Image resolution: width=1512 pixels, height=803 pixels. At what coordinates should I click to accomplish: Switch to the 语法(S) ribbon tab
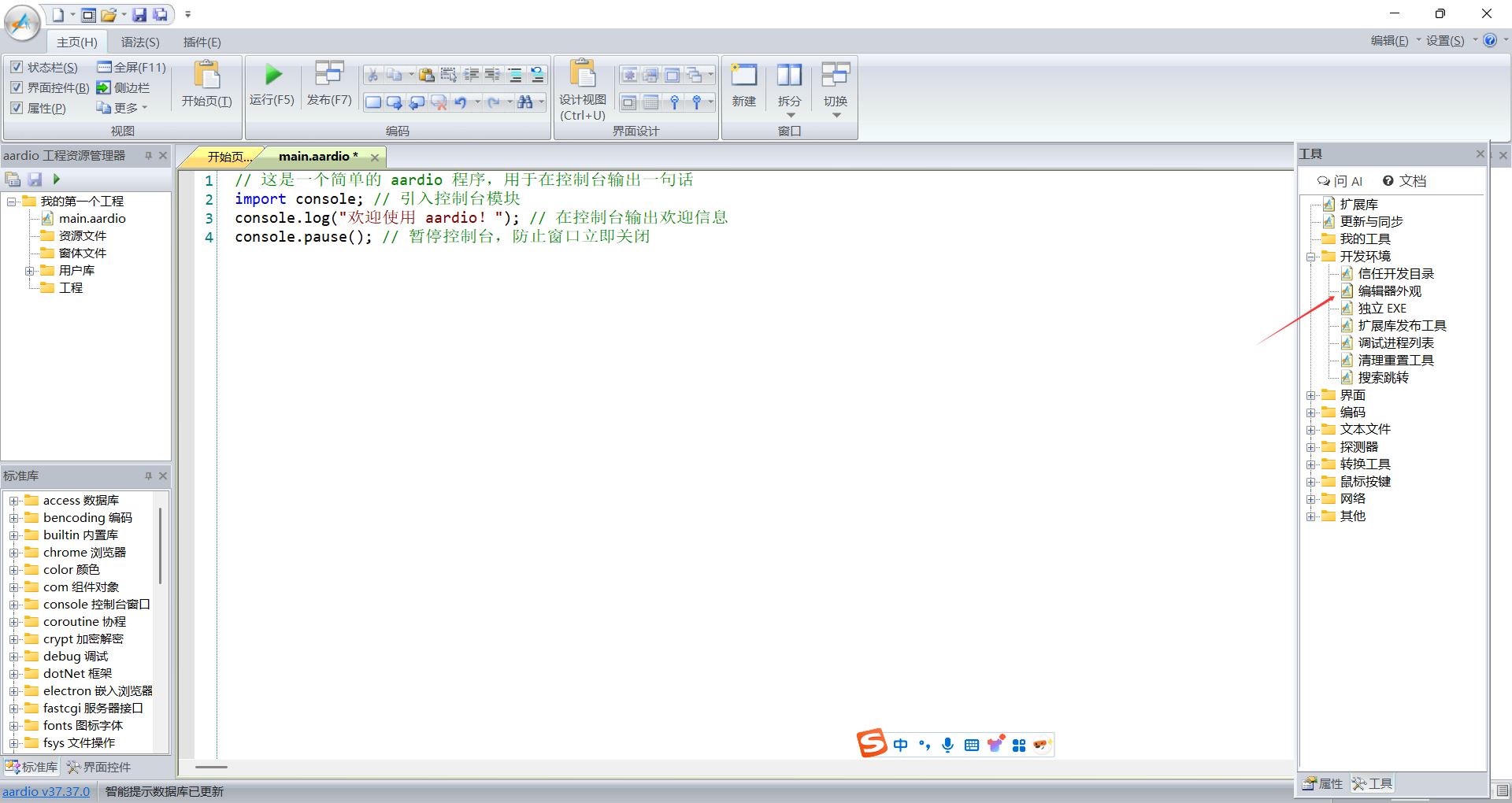pyautogui.click(x=140, y=42)
